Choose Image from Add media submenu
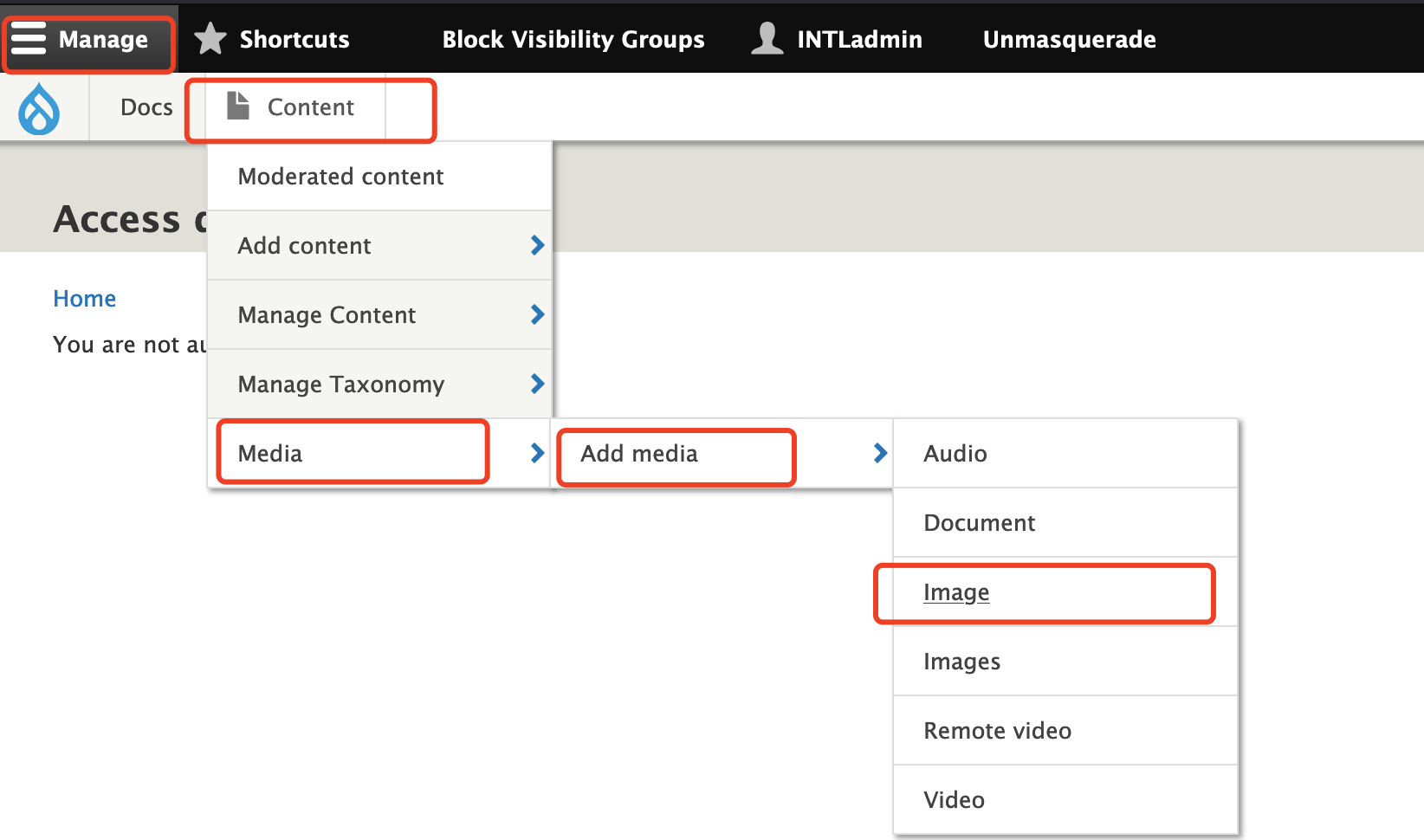The height and width of the screenshot is (840, 1424). pos(956,592)
